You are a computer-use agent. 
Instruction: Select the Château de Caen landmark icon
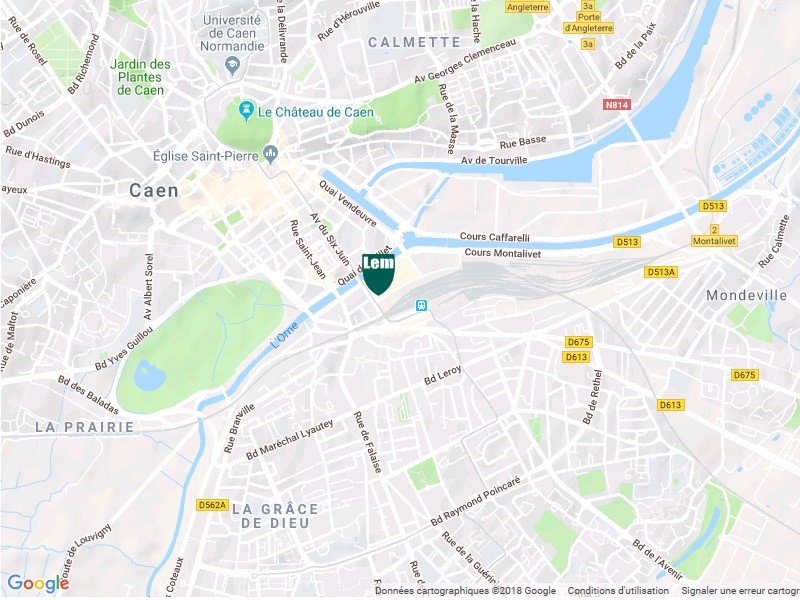click(x=247, y=111)
